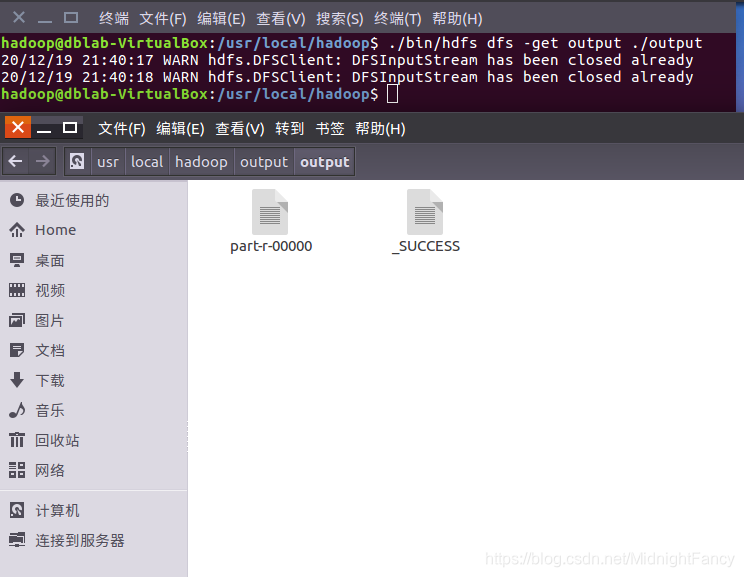Click the back arrow in file manager
The height and width of the screenshot is (577, 744).
(16, 161)
